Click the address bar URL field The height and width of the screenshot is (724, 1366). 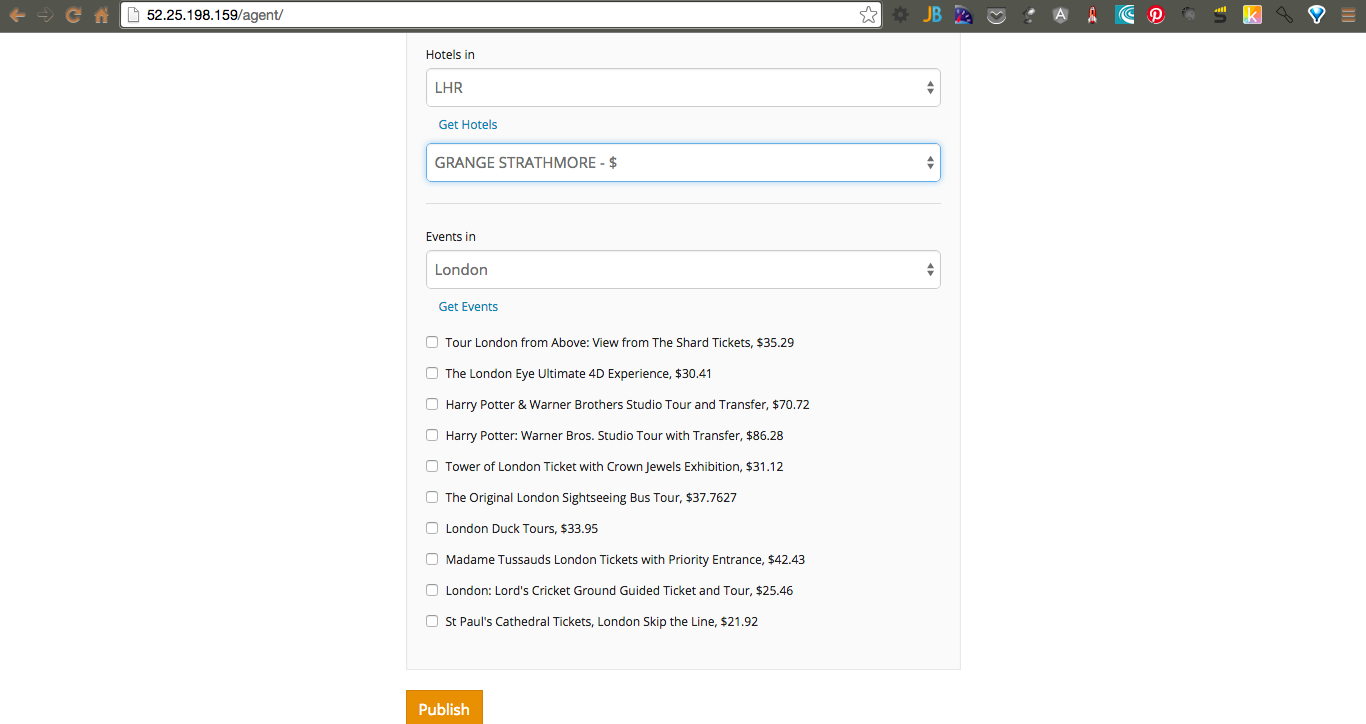click(x=500, y=15)
